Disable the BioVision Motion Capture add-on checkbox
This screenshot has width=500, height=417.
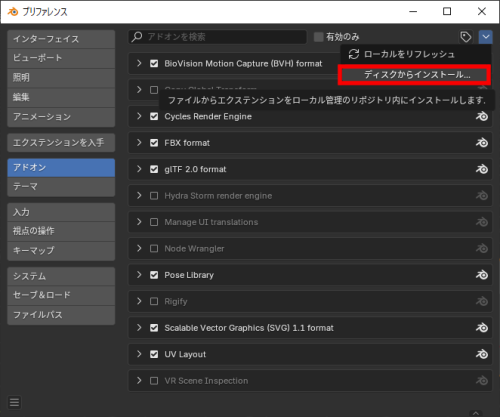pyautogui.click(x=154, y=63)
